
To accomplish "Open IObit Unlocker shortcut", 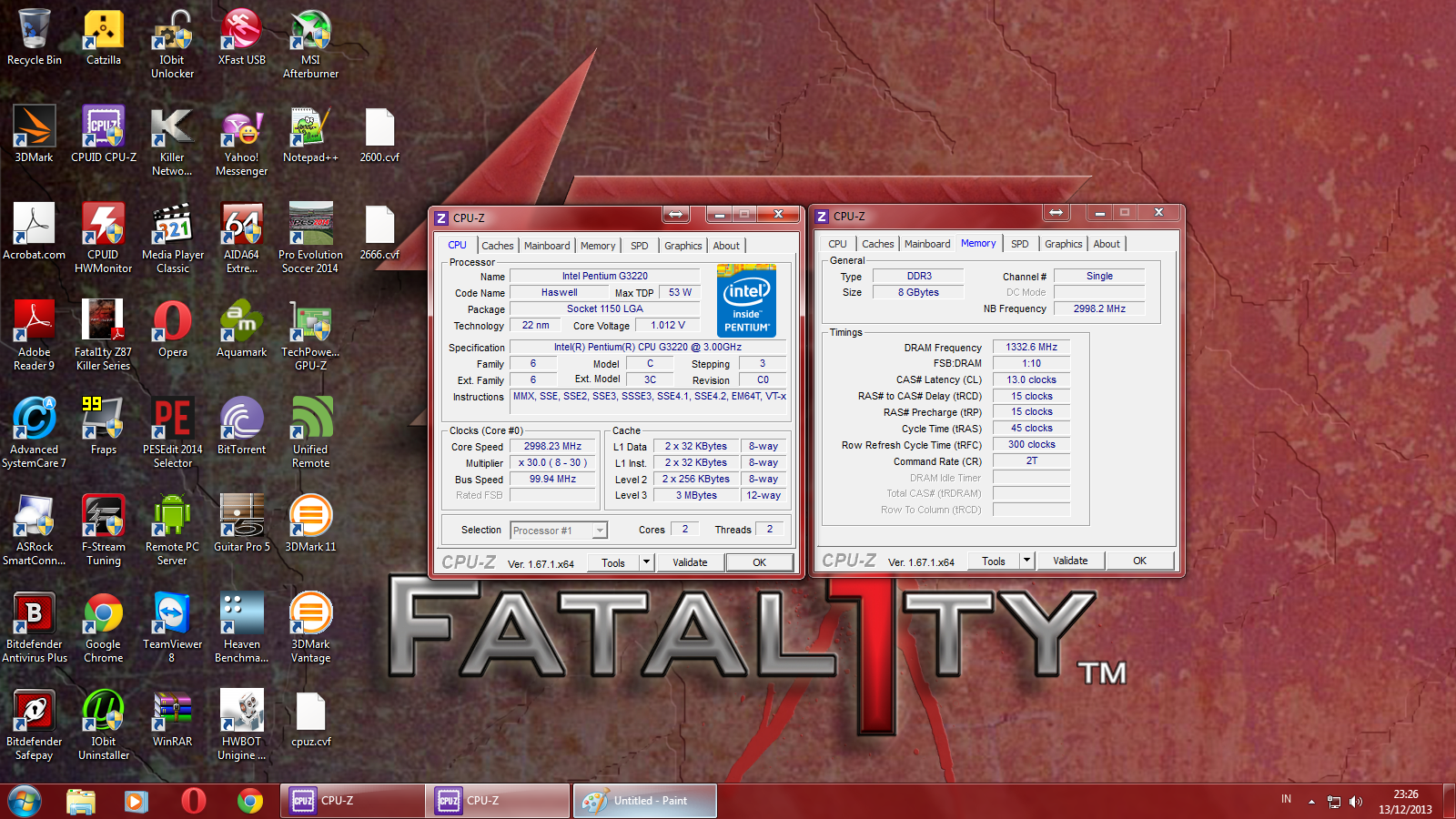I will pyautogui.click(x=172, y=43).
